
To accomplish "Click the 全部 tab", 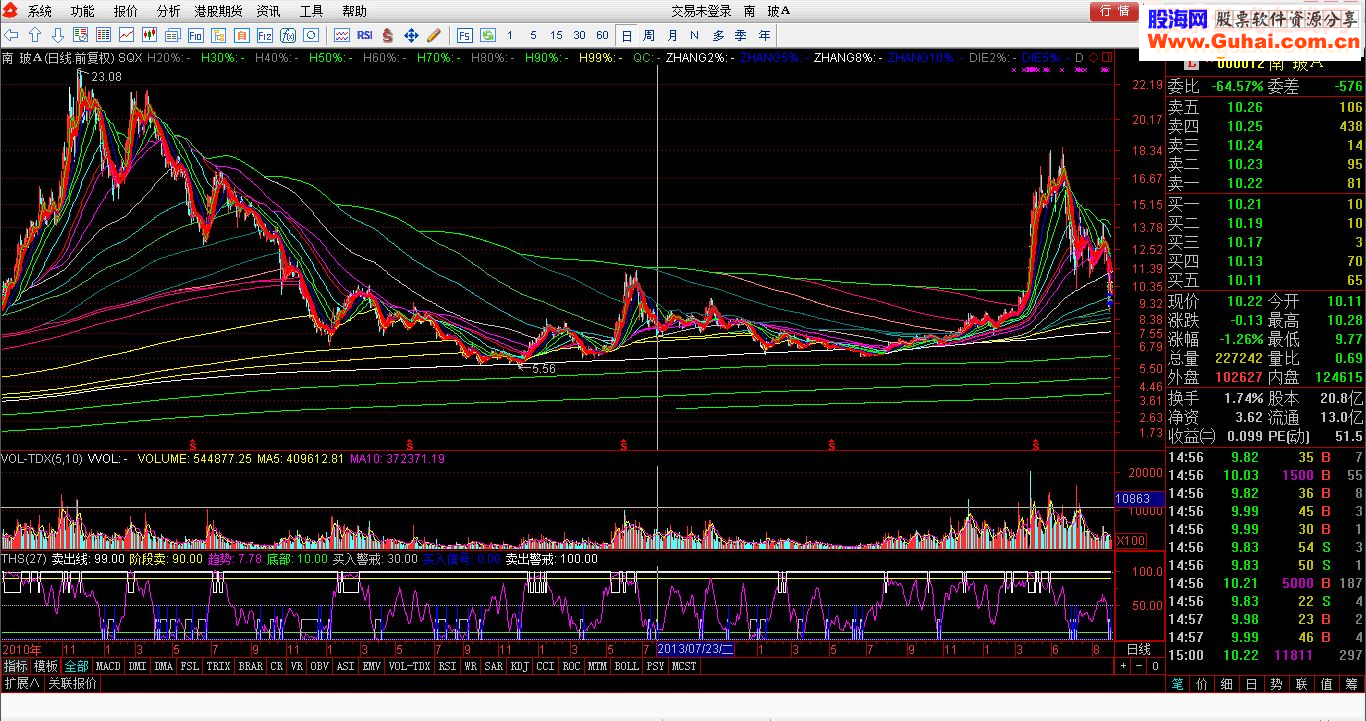I will pyautogui.click(x=77, y=666).
